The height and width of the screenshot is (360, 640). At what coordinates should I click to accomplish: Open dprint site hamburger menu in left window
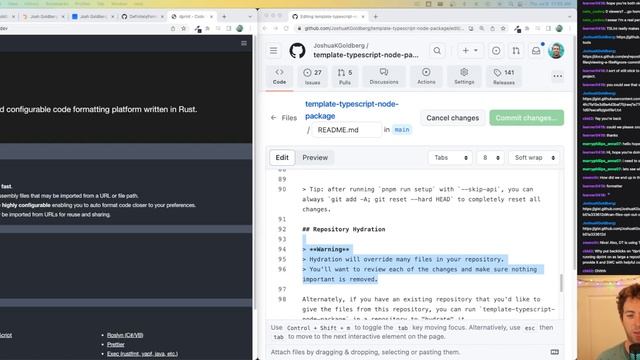pos(244,43)
